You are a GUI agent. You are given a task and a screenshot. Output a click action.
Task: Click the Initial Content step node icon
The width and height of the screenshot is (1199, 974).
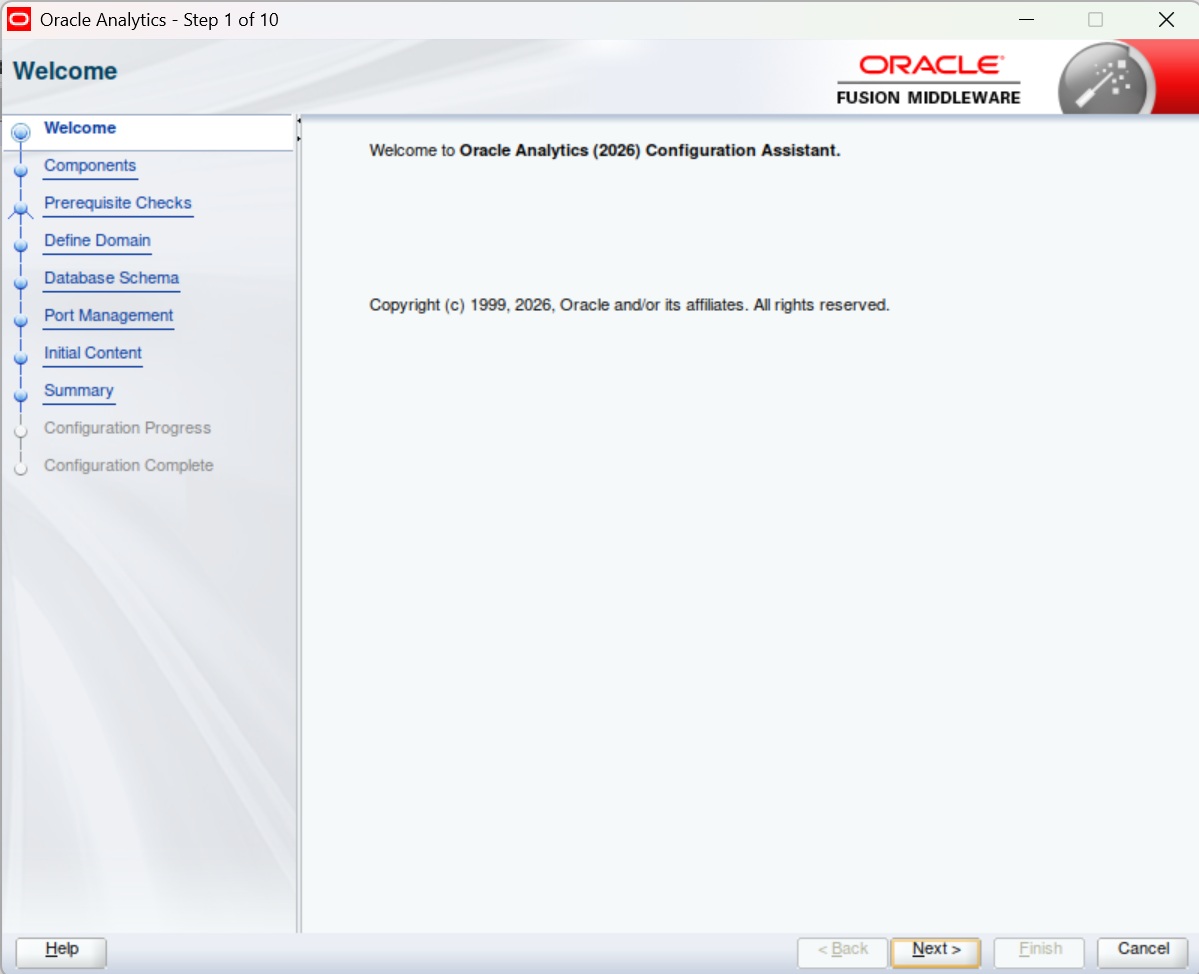pos(21,358)
